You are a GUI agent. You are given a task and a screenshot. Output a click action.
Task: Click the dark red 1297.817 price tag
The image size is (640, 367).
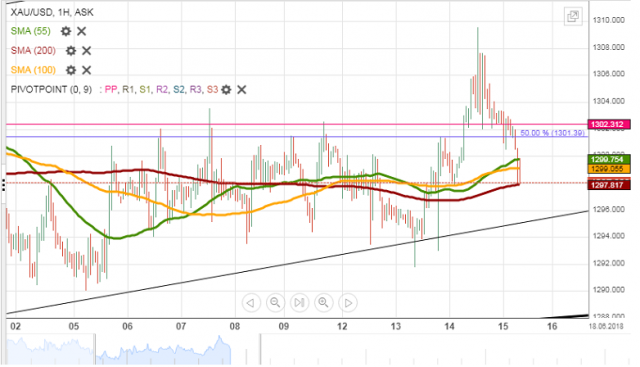click(x=608, y=185)
